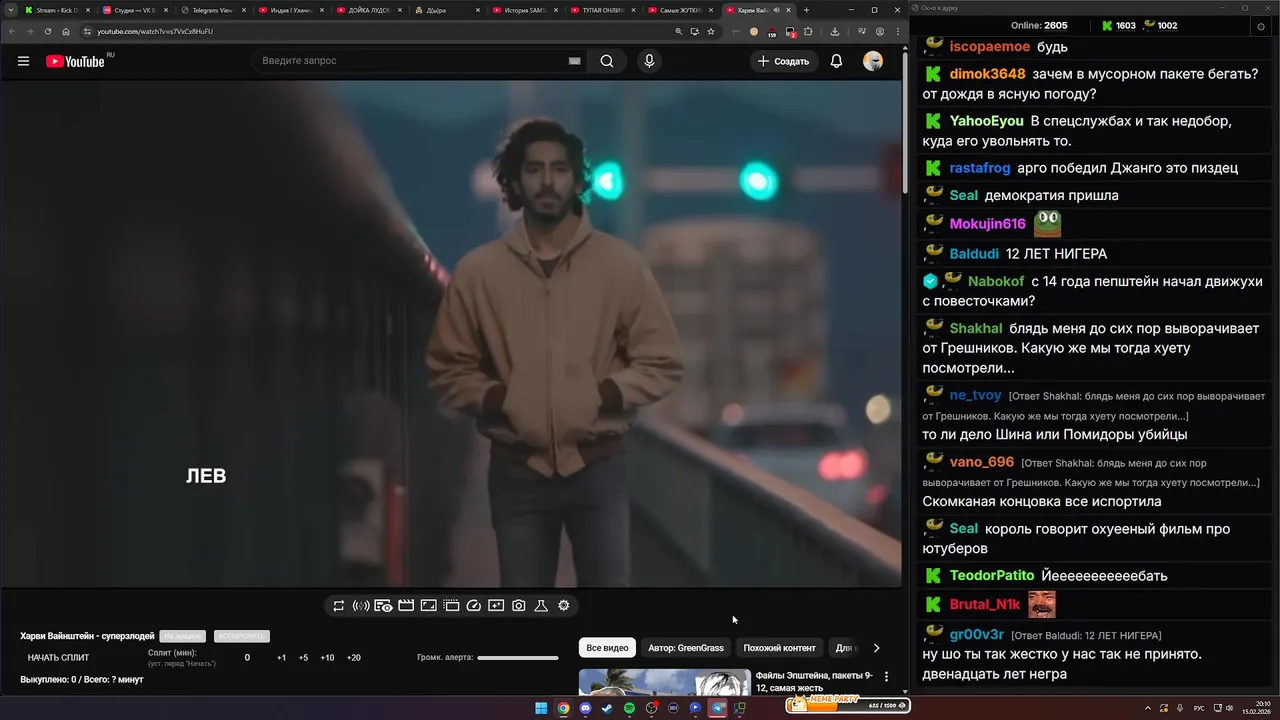This screenshot has width=1280, height=720.
Task: Open browser downloads icon
Action: (x=835, y=31)
